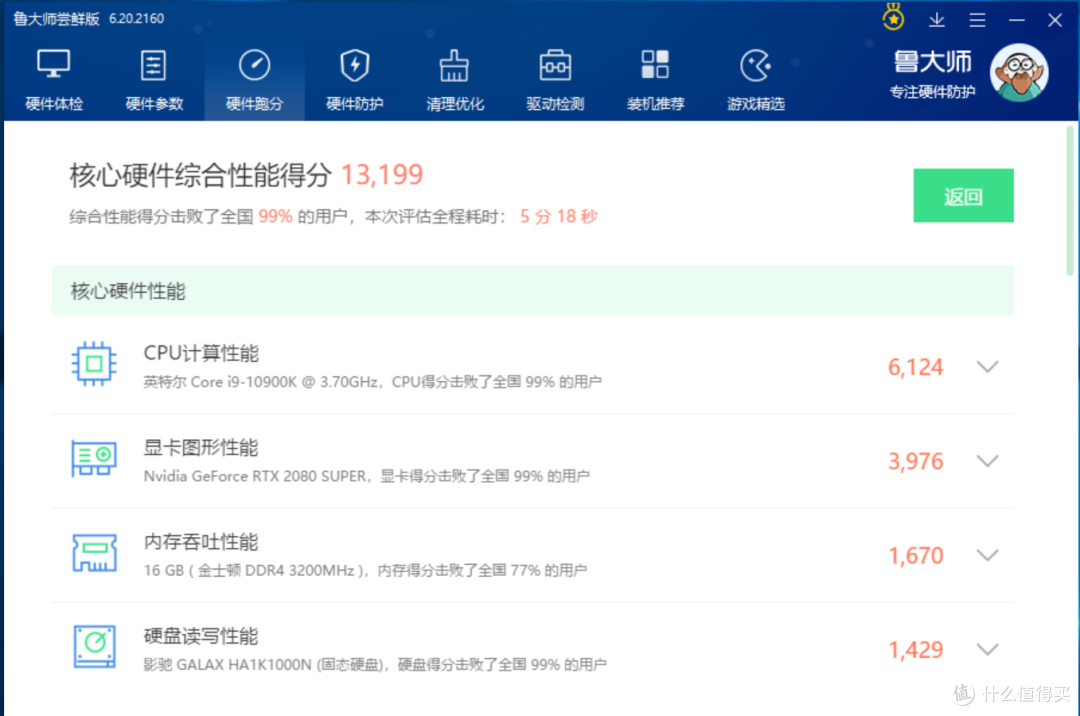Click the memory score 1,670
This screenshot has height=716, width=1080.
pyautogui.click(x=915, y=556)
